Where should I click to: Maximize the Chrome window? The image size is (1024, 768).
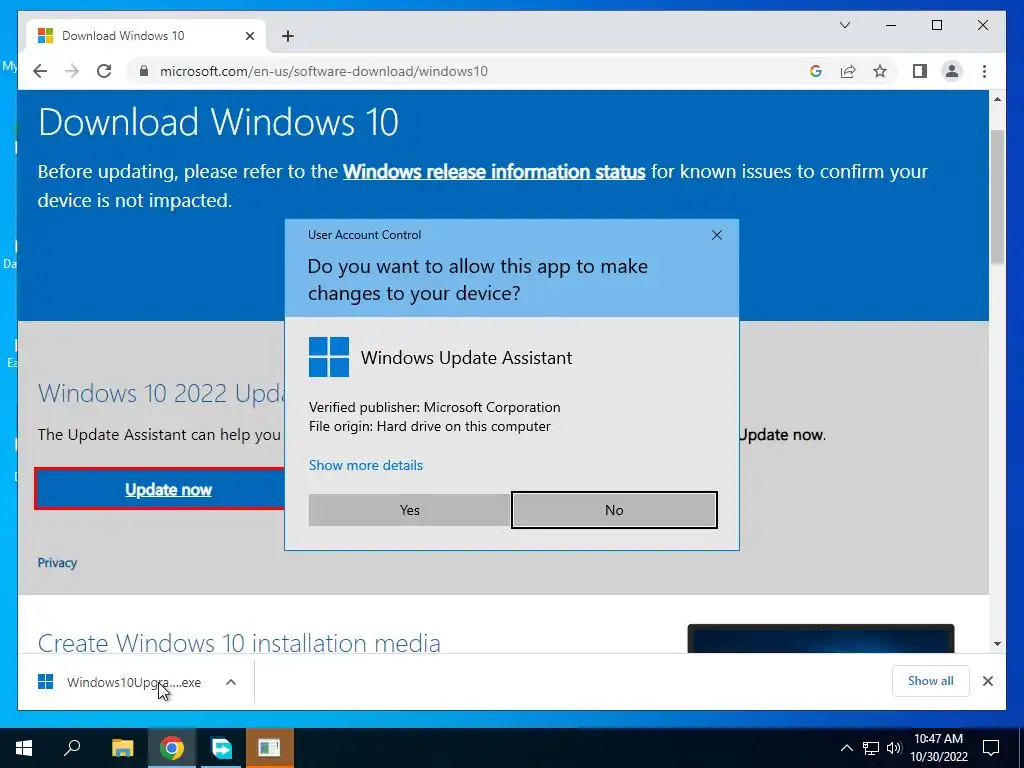(936, 25)
